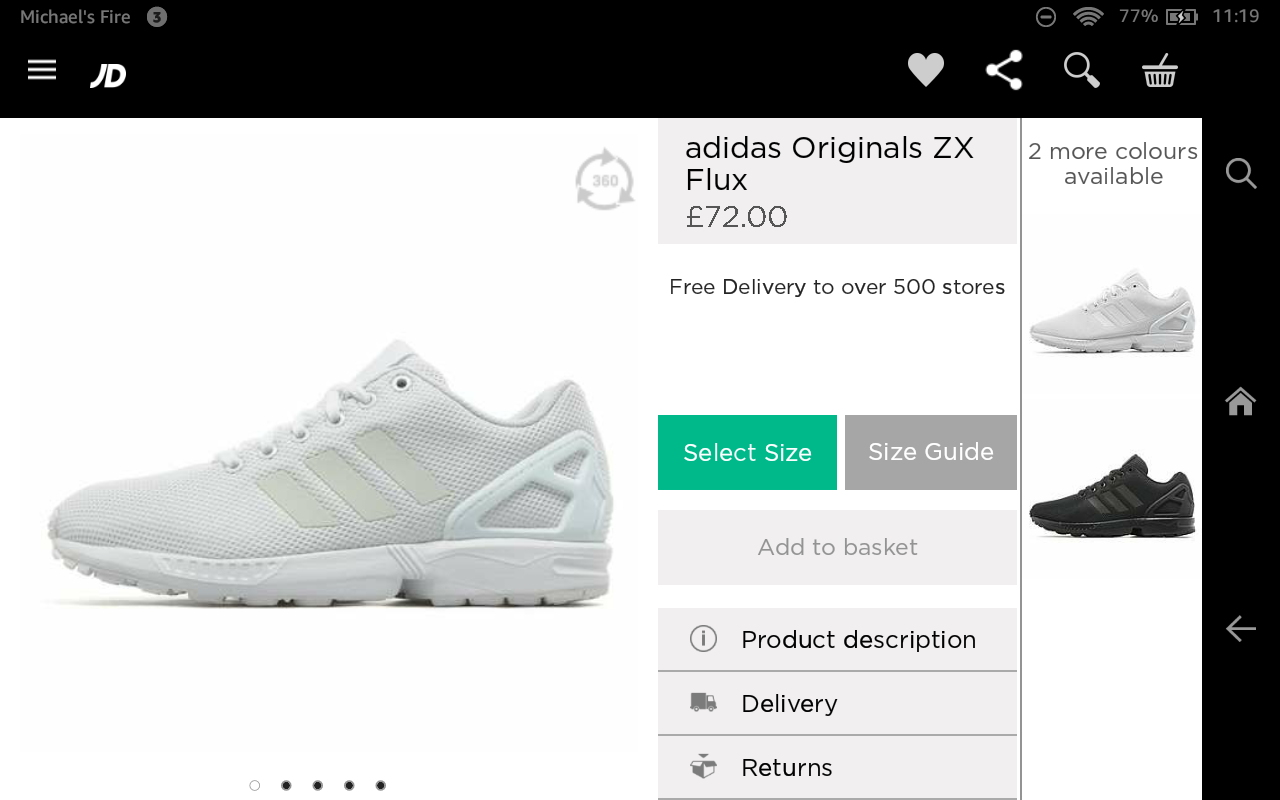Viewport: 1280px width, 800px height.
Task: Open search from the top bar magnifier
Action: (x=1081, y=70)
